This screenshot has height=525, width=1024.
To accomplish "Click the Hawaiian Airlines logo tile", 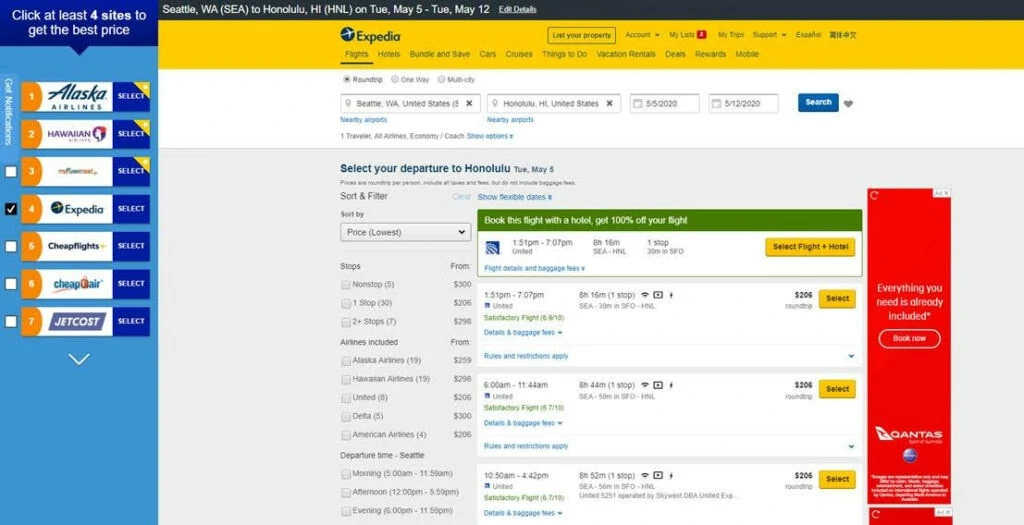I will click(x=77, y=134).
